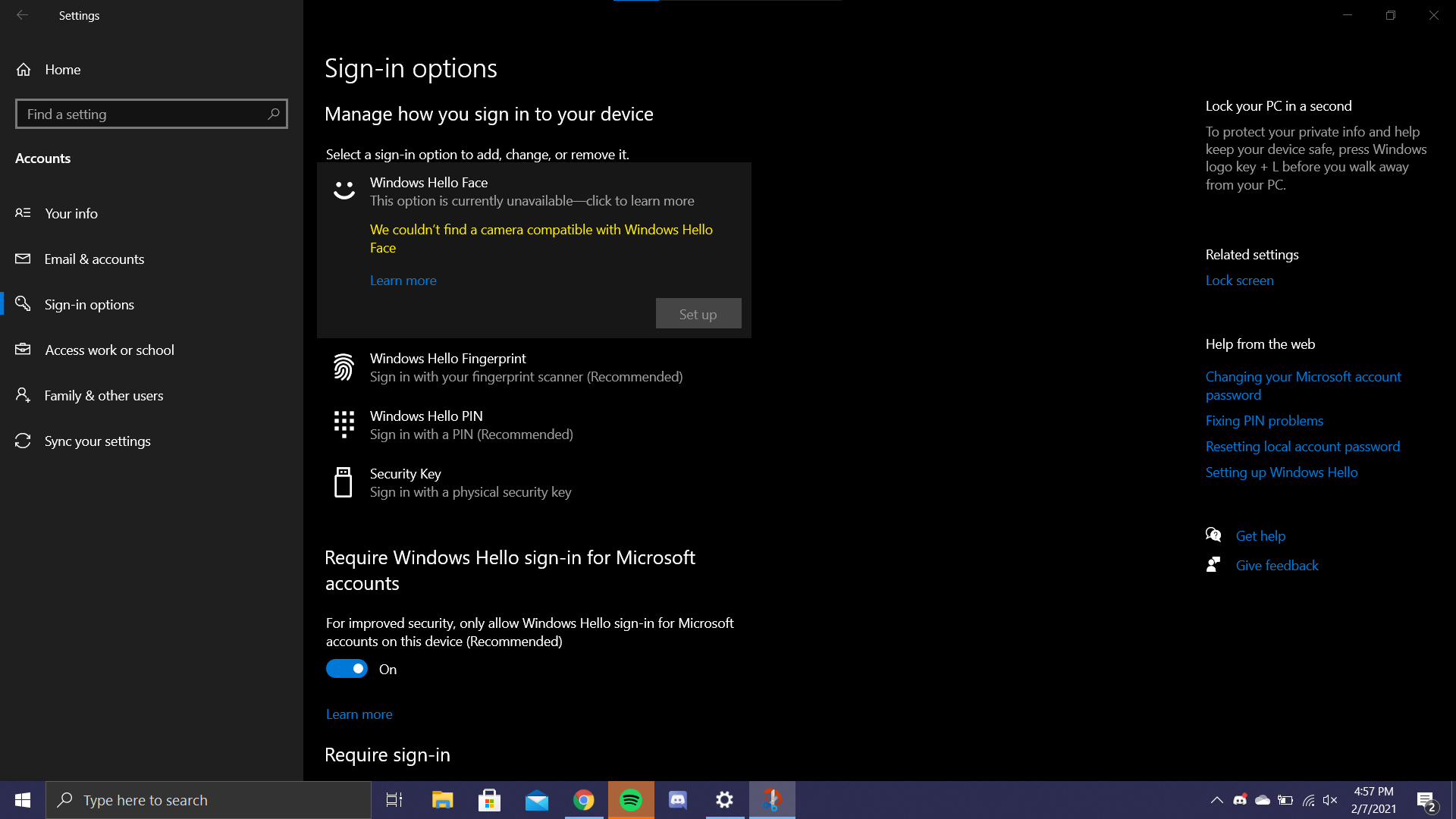The image size is (1456, 819).
Task: Click the OneDrive cloud tray icon
Action: coord(1263,800)
